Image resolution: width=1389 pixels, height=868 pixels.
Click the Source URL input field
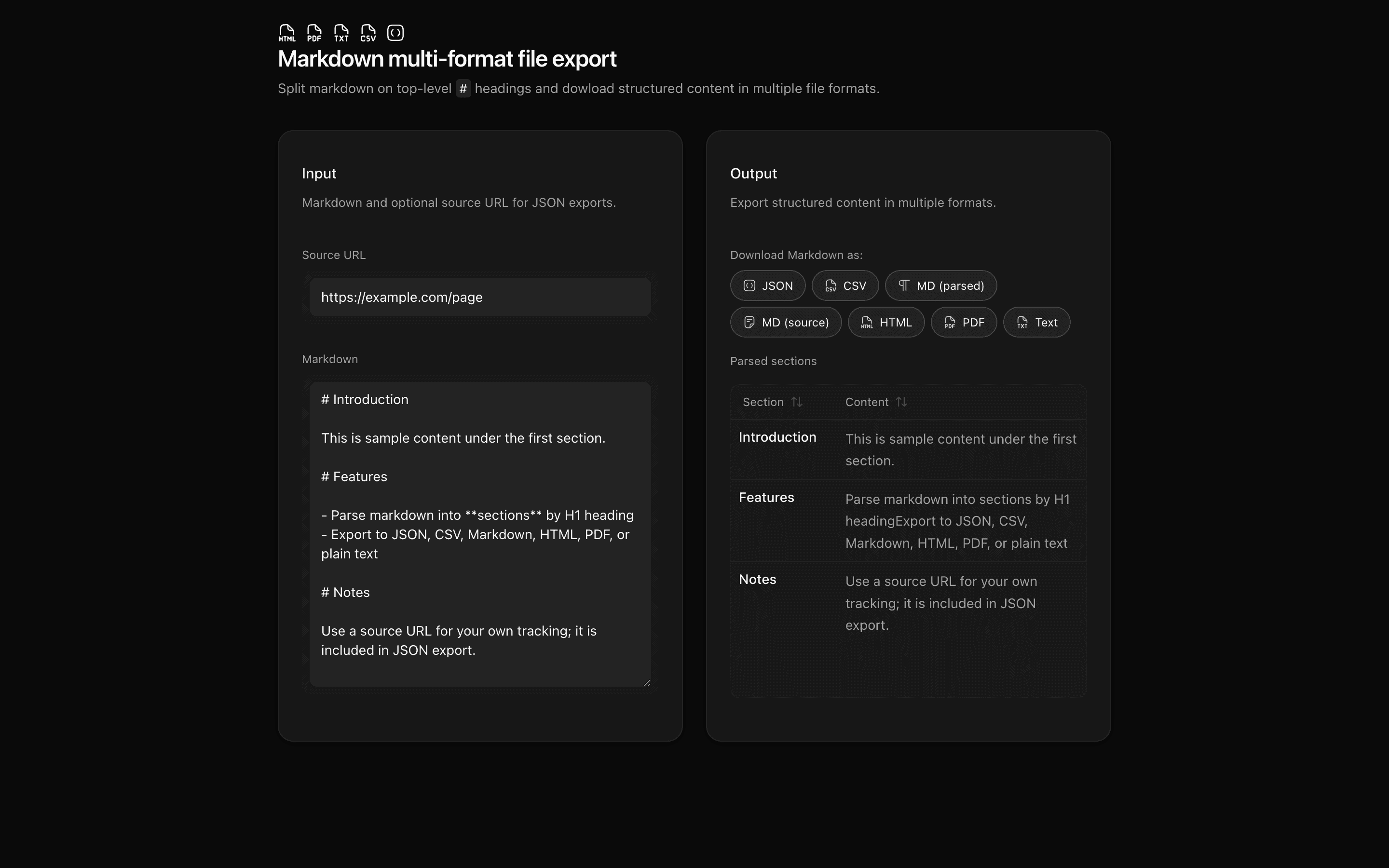tap(480, 297)
